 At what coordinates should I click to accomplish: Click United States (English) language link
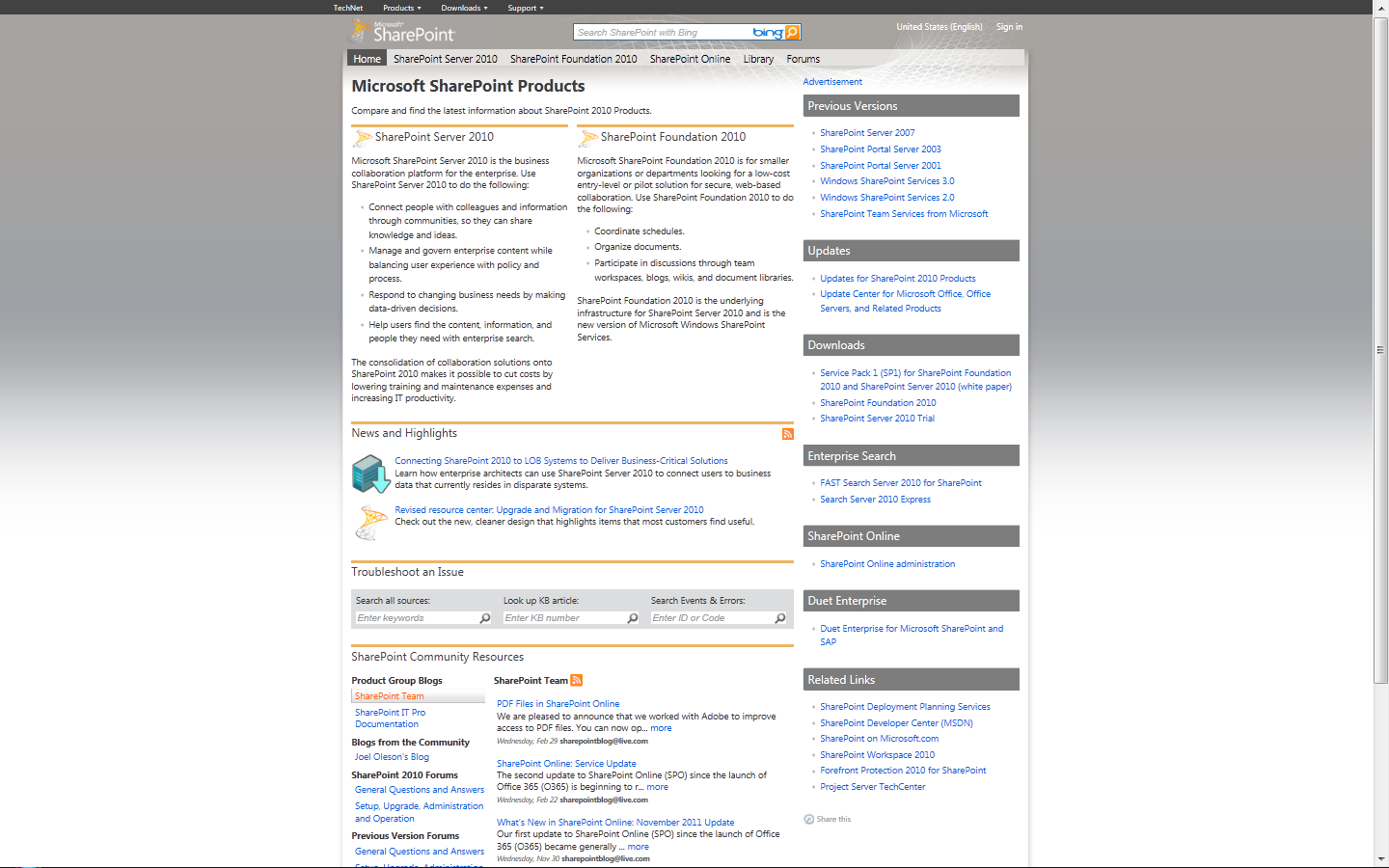point(940,27)
